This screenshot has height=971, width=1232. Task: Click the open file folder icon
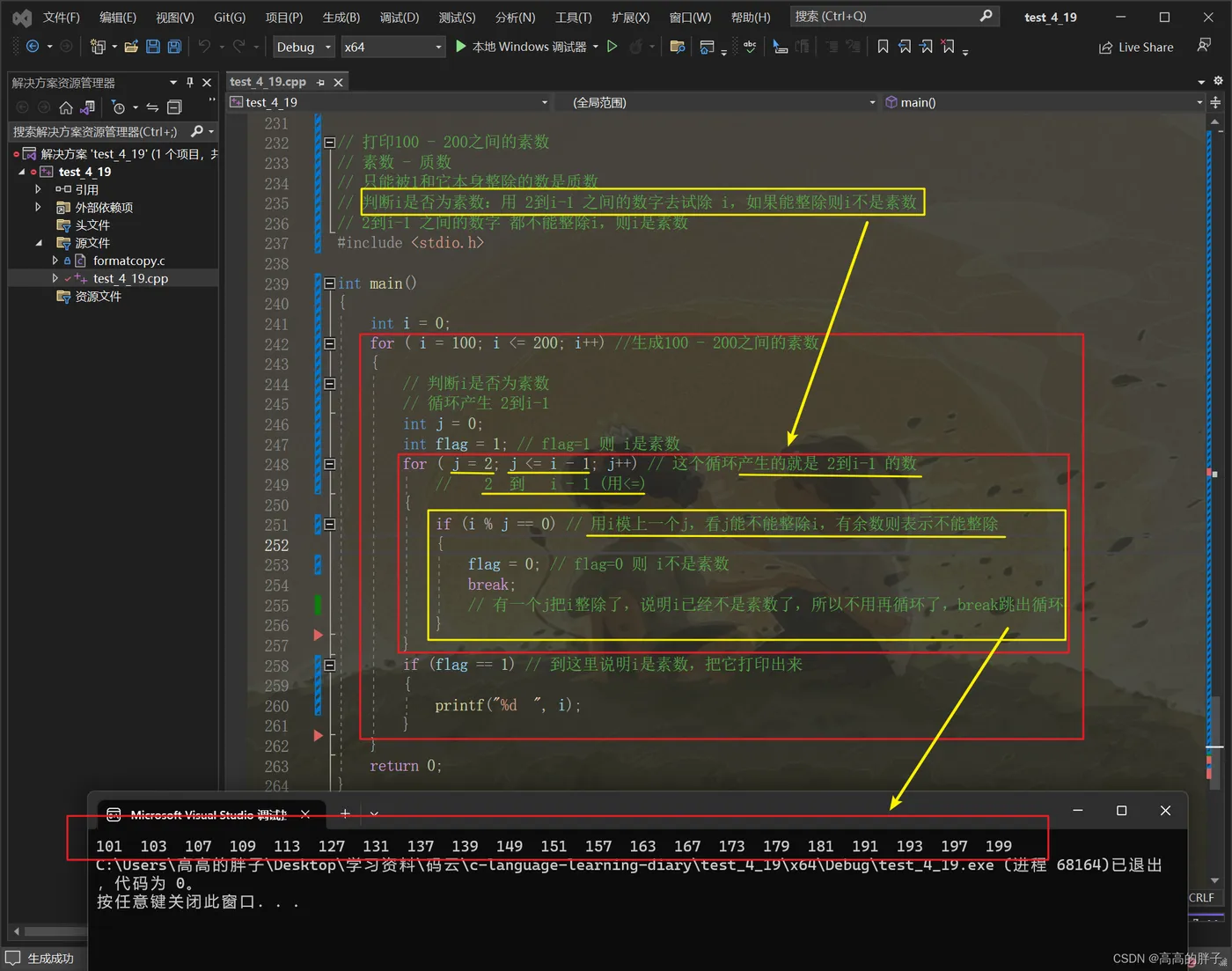click(131, 47)
